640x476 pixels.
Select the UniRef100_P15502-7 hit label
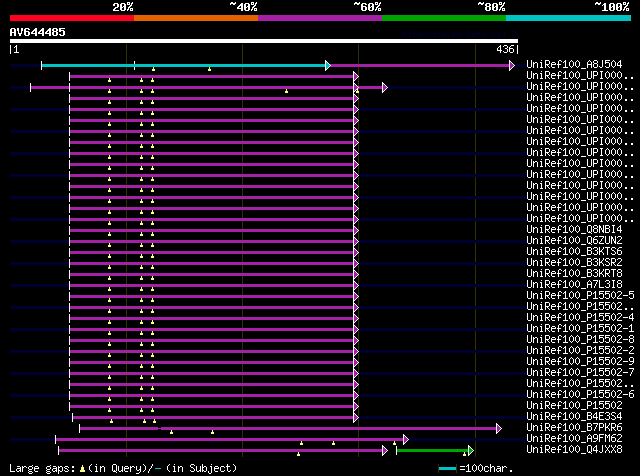click(580, 372)
